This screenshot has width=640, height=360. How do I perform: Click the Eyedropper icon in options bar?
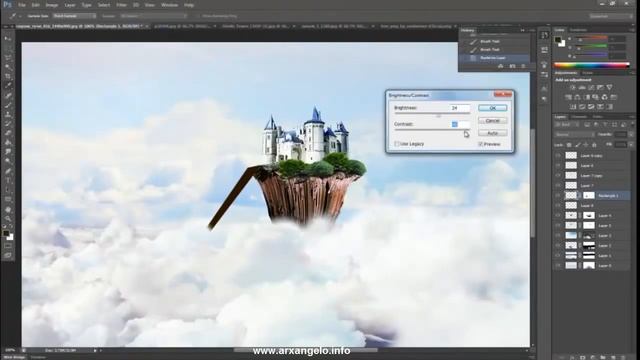(13, 16)
